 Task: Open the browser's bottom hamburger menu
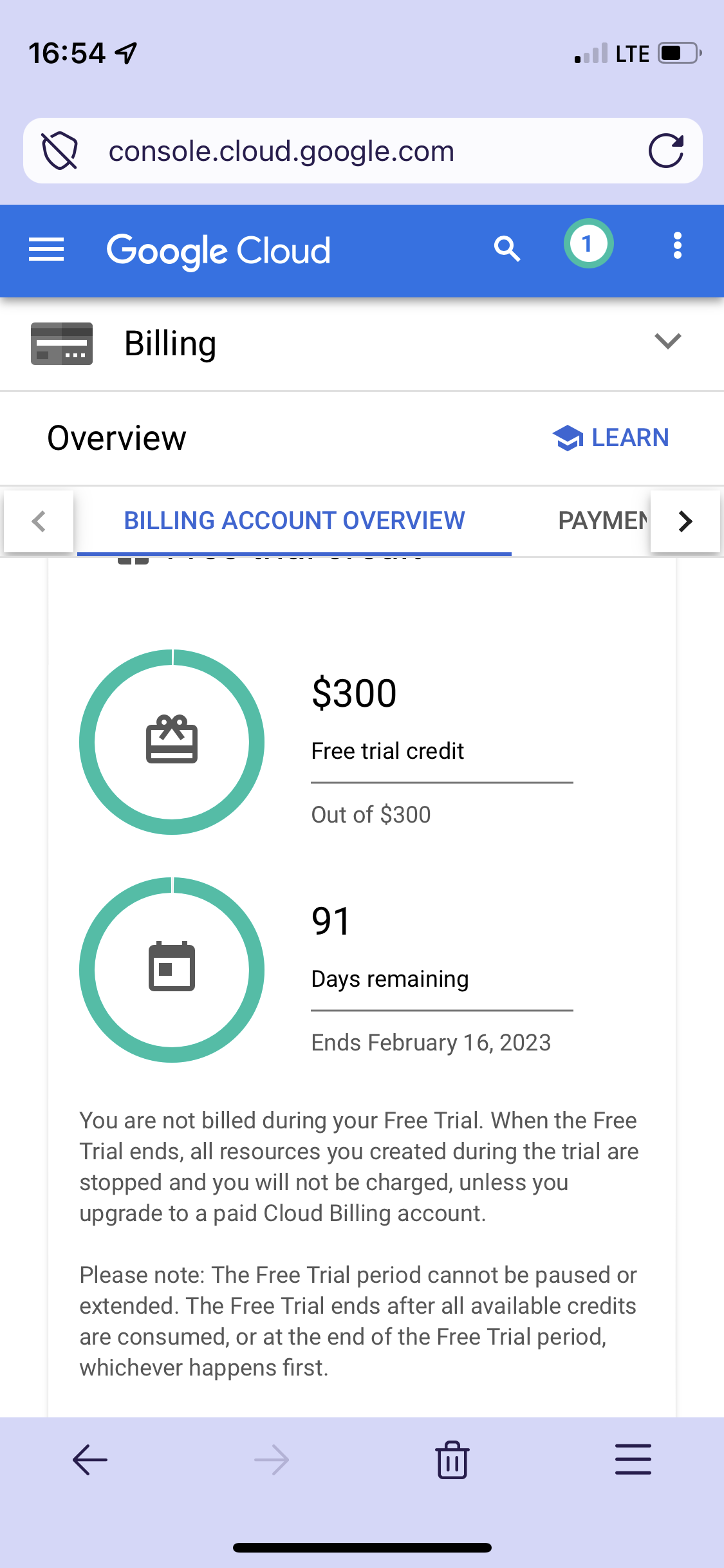[633, 1459]
